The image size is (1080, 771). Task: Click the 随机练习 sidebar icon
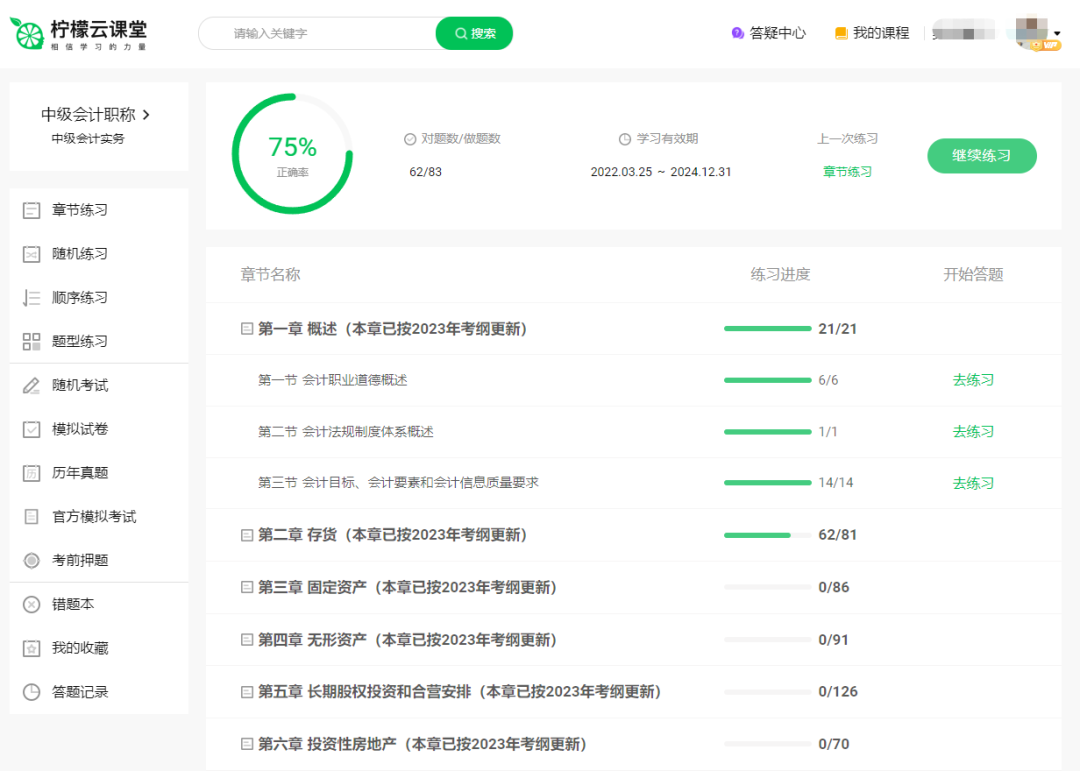point(32,254)
